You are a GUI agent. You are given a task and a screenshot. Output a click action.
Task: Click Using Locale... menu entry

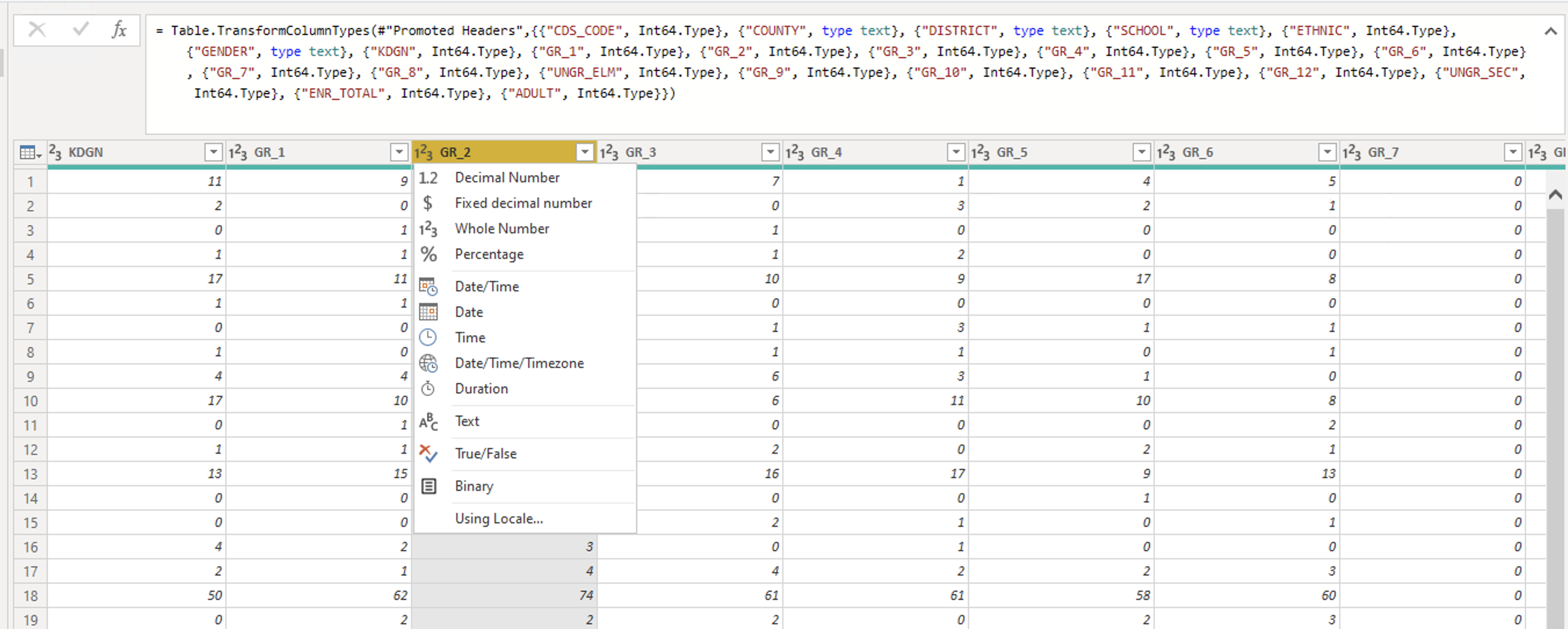tap(498, 518)
